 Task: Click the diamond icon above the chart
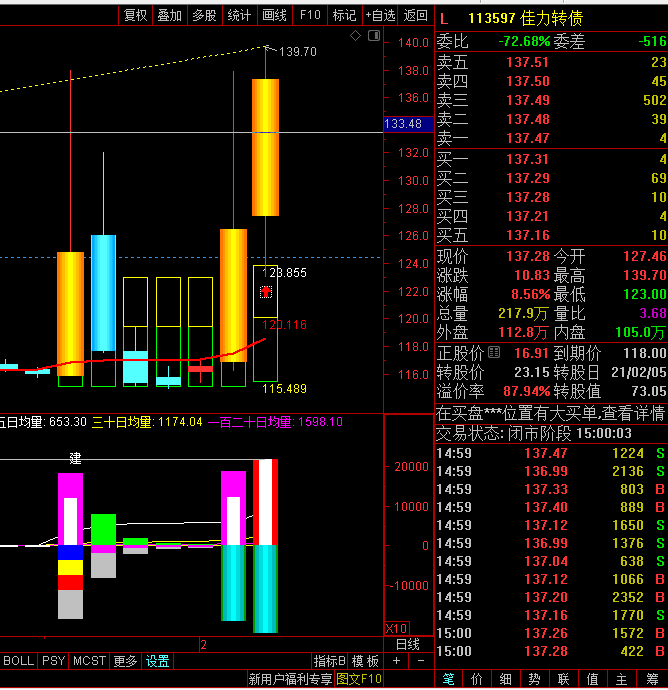click(x=355, y=36)
